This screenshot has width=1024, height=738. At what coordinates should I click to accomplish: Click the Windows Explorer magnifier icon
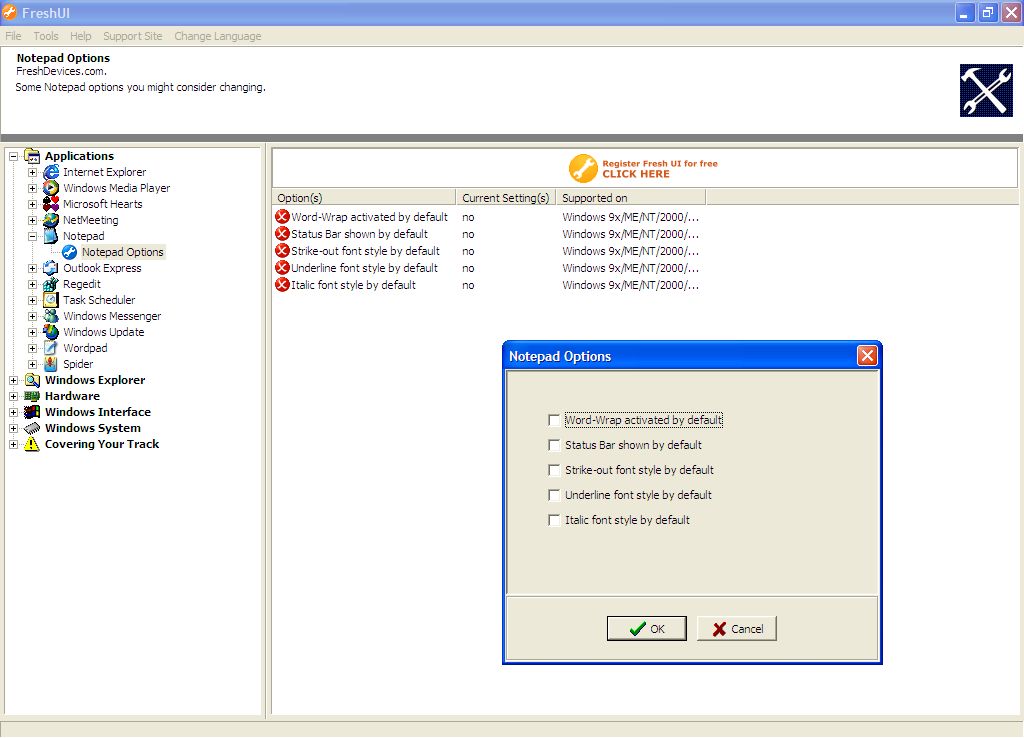(x=32, y=380)
